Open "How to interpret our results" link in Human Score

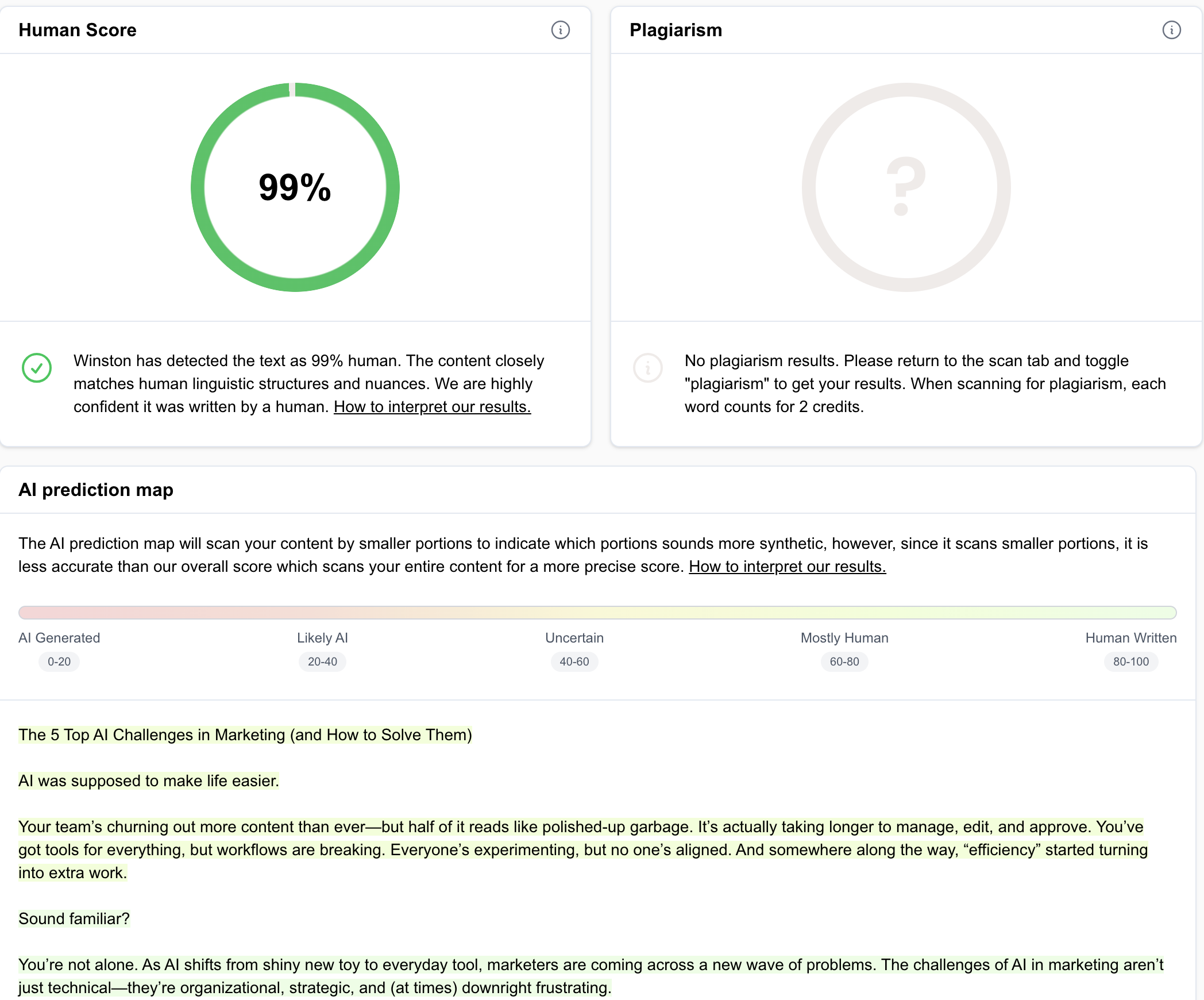click(x=432, y=407)
